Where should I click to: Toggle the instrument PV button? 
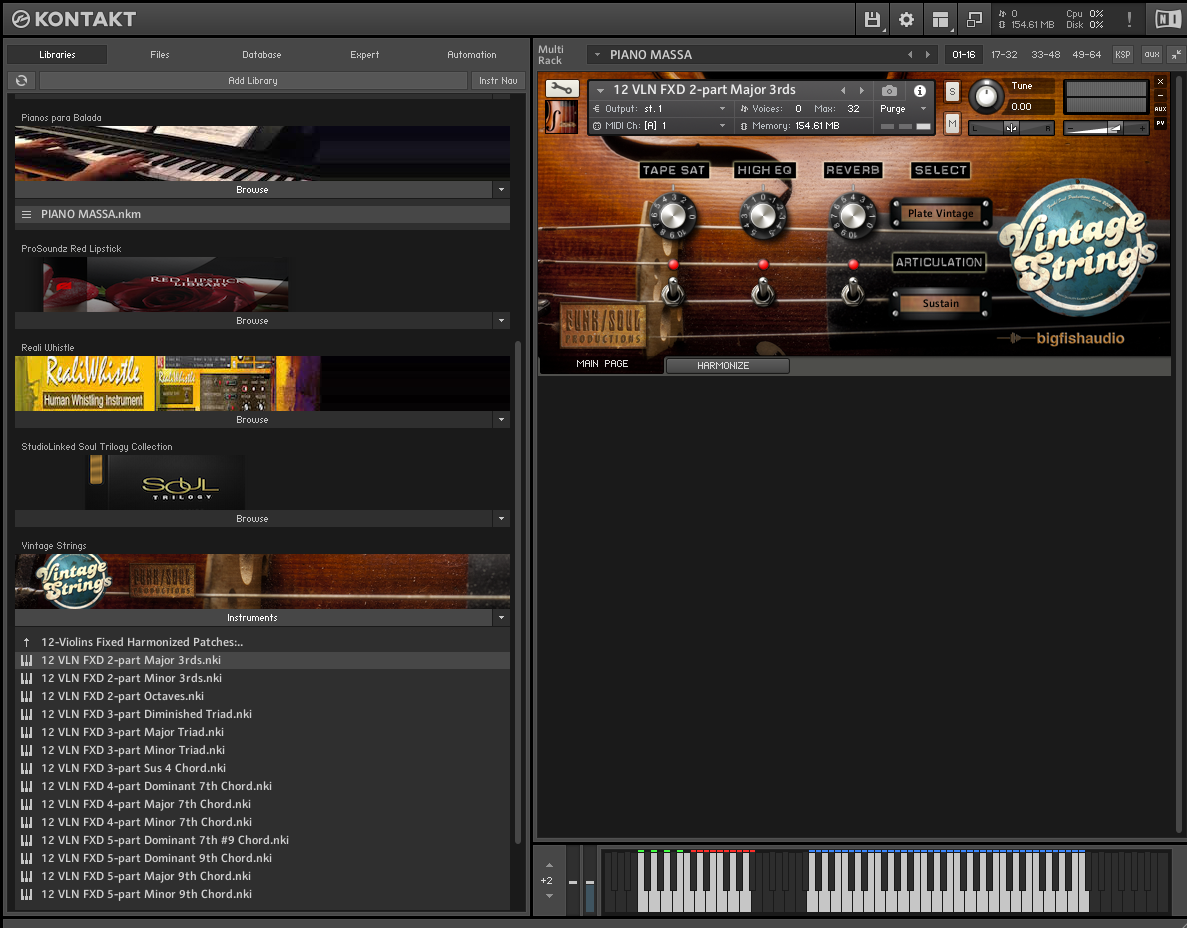pos(1161,123)
